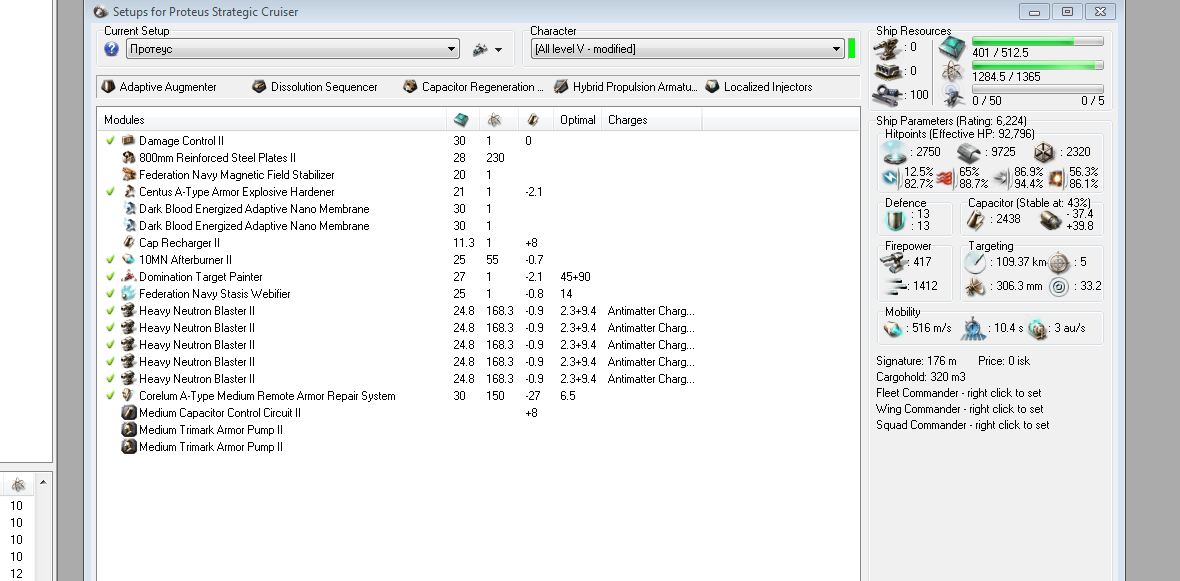1180x581 pixels.
Task: Click the powergrid column icon in background window
Action: pos(17,484)
